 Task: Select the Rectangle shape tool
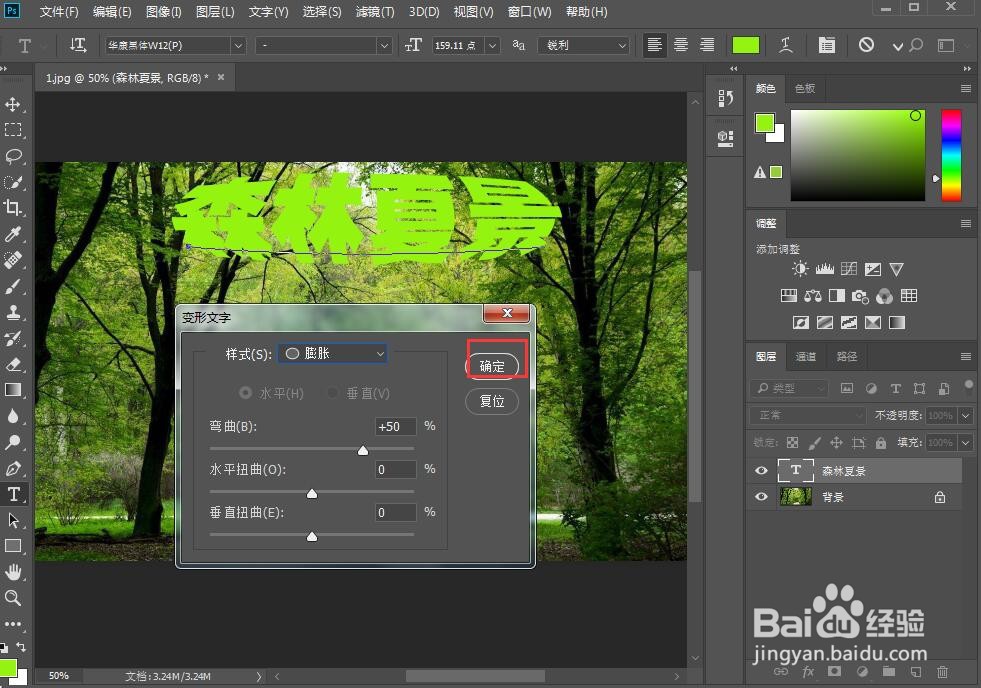(x=13, y=546)
